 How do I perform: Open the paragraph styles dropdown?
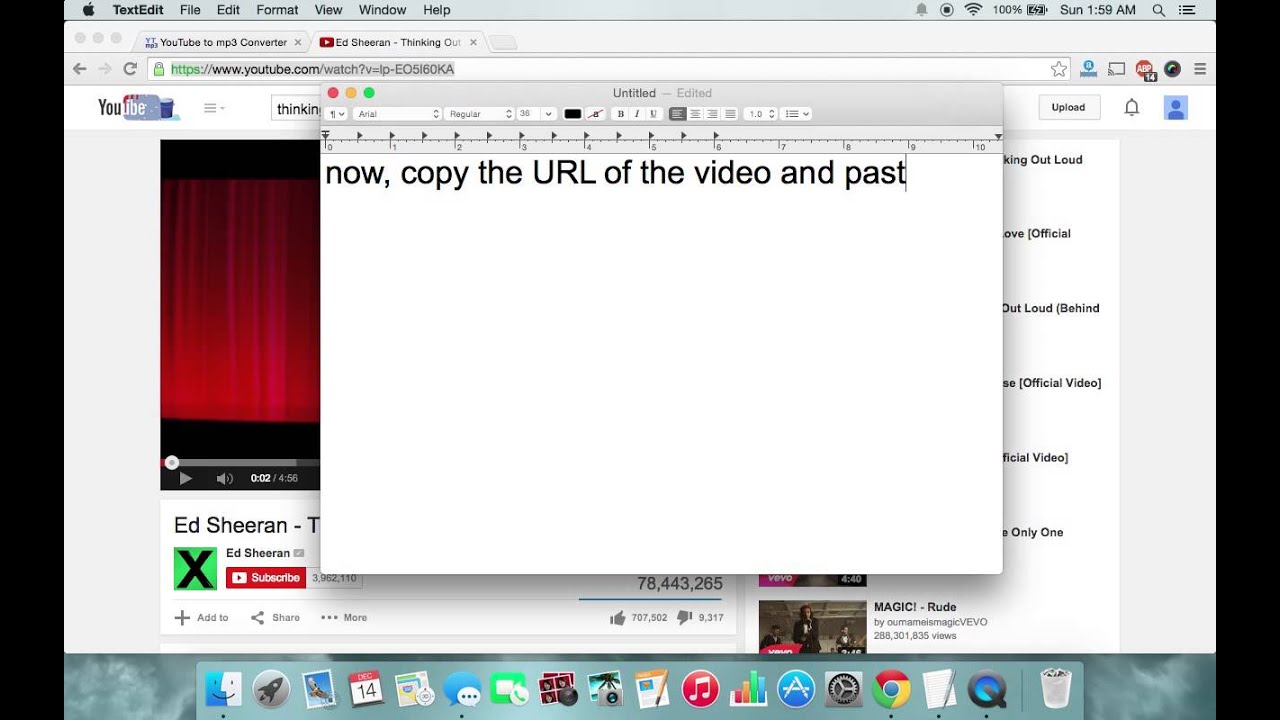(337, 114)
